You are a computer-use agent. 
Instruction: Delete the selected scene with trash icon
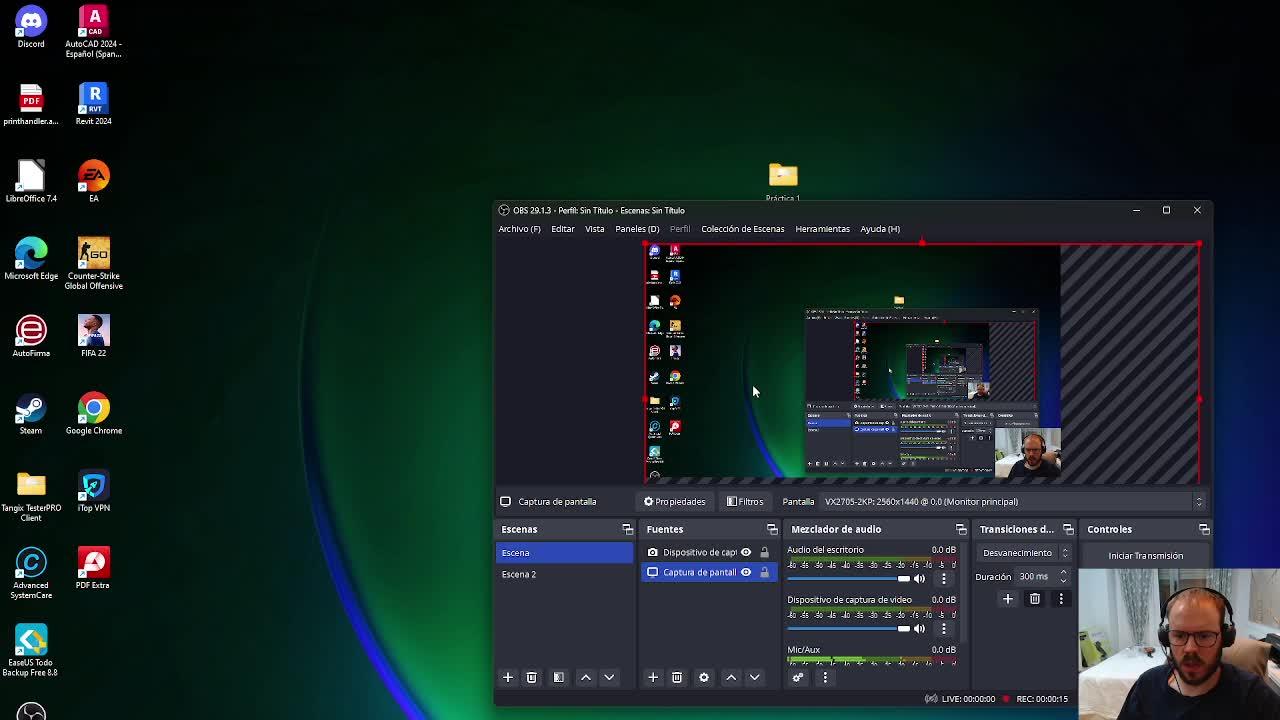532,677
